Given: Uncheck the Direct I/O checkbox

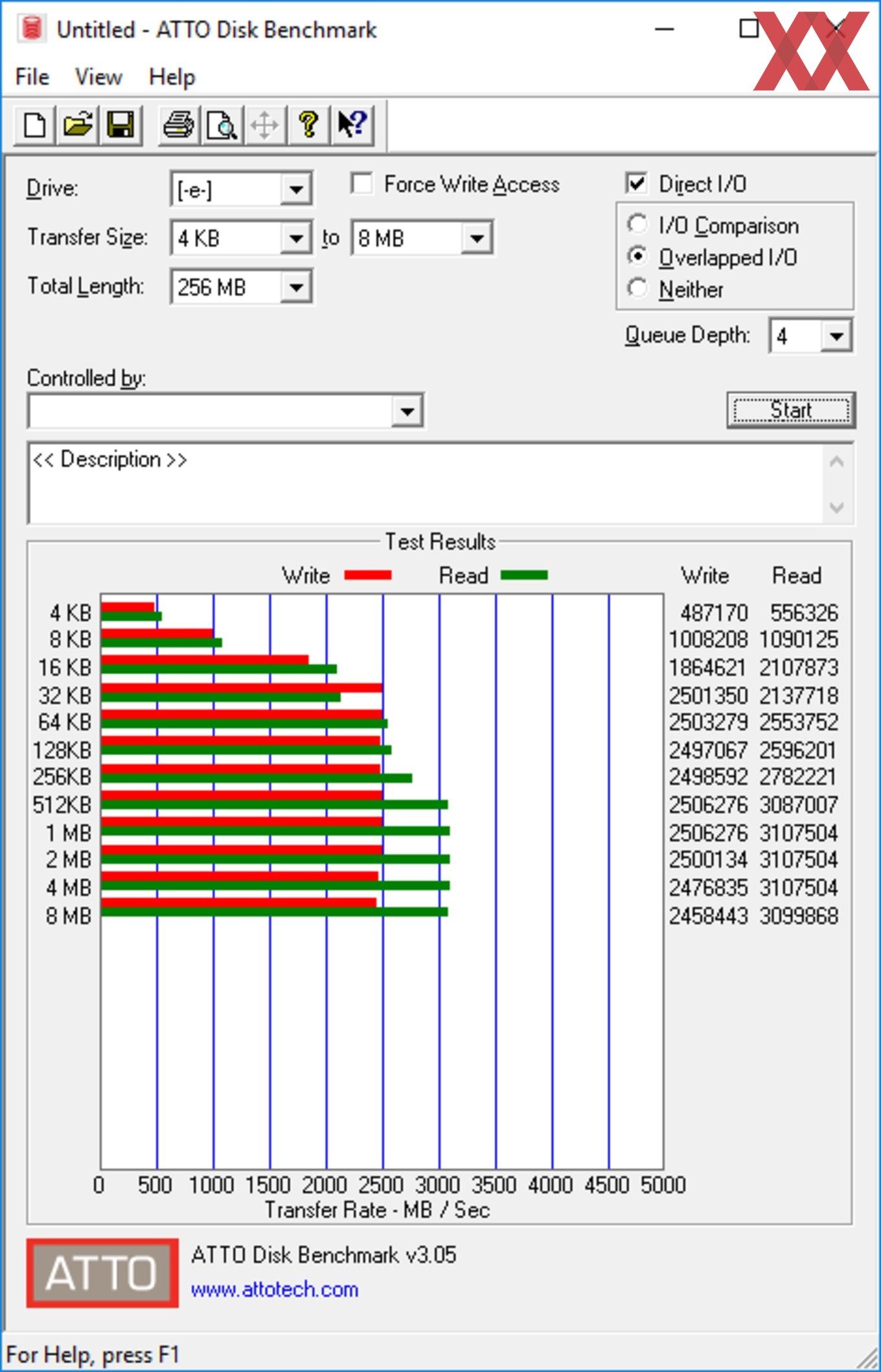Looking at the screenshot, I should [x=637, y=183].
